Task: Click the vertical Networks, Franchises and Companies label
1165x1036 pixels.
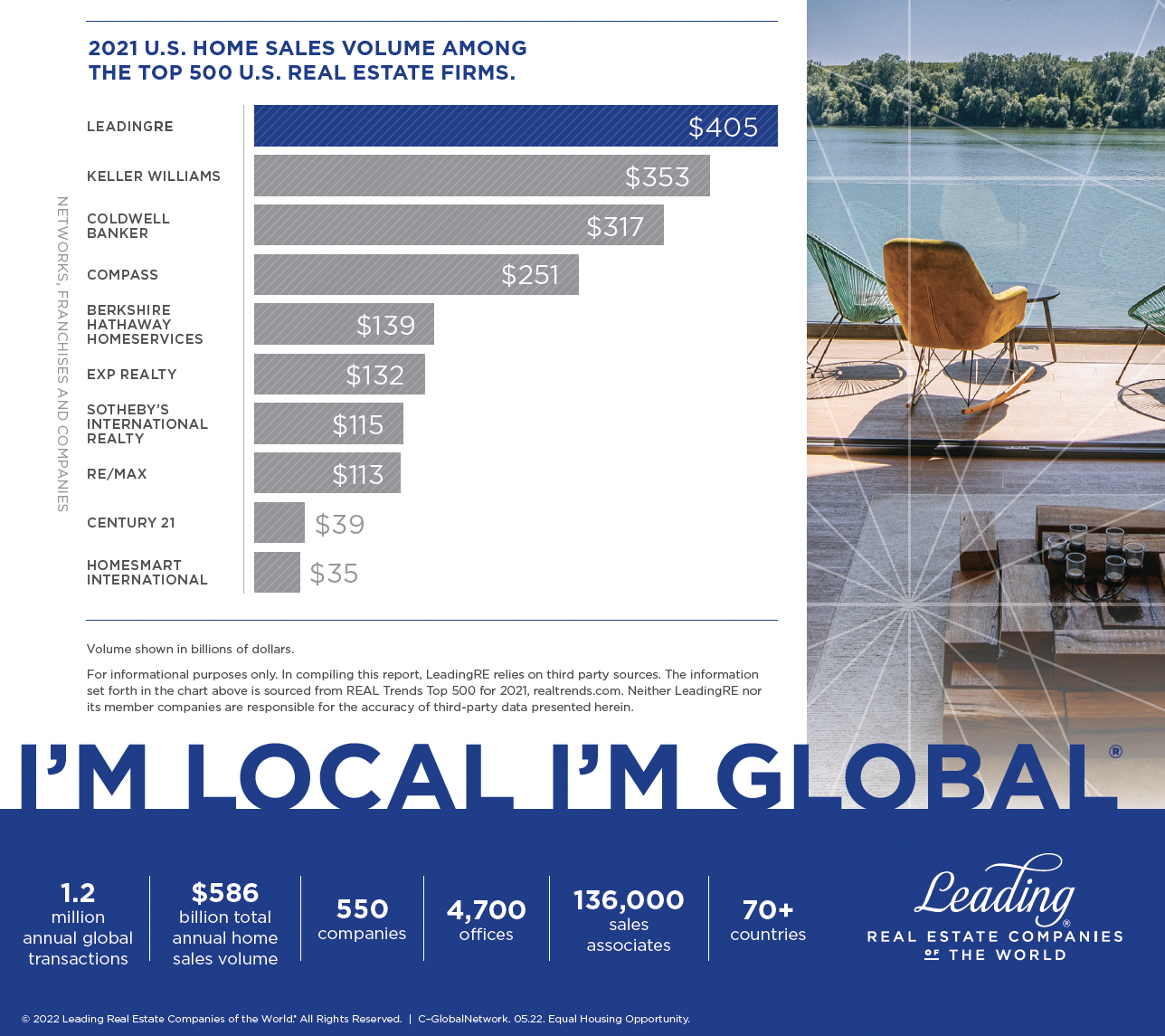Action: coord(62,354)
